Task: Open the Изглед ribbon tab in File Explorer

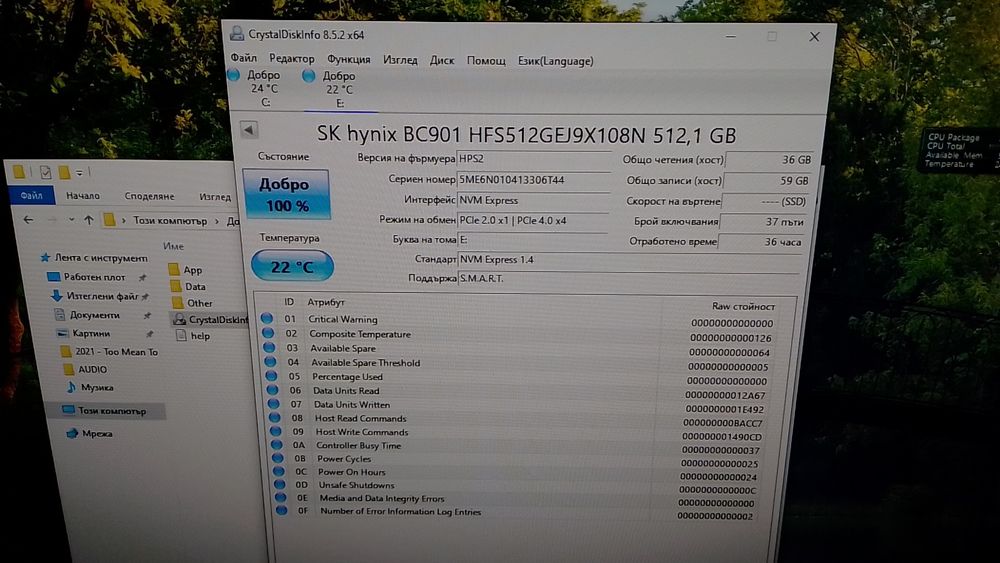Action: (x=215, y=197)
